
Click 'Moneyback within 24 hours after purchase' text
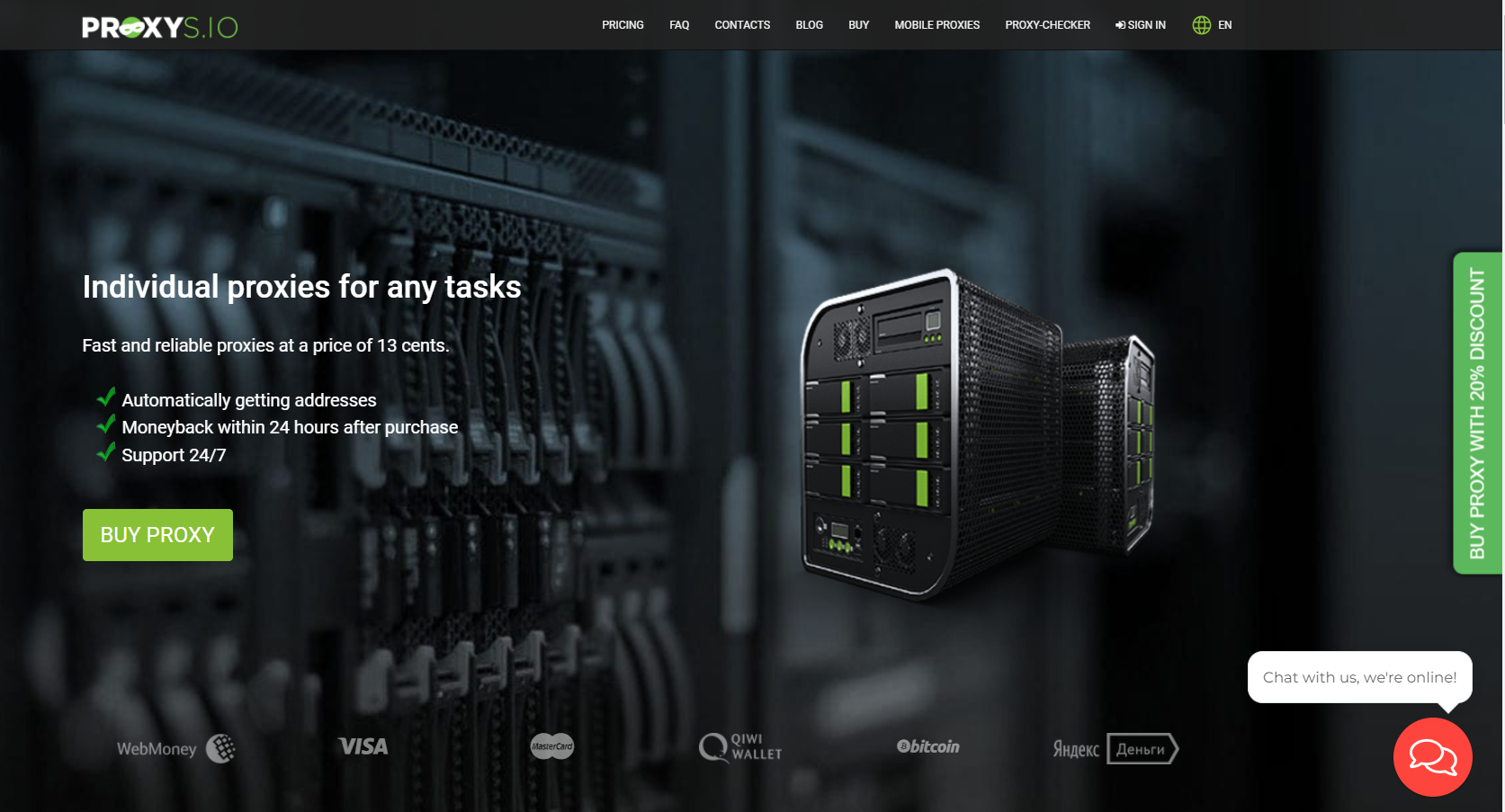click(290, 427)
